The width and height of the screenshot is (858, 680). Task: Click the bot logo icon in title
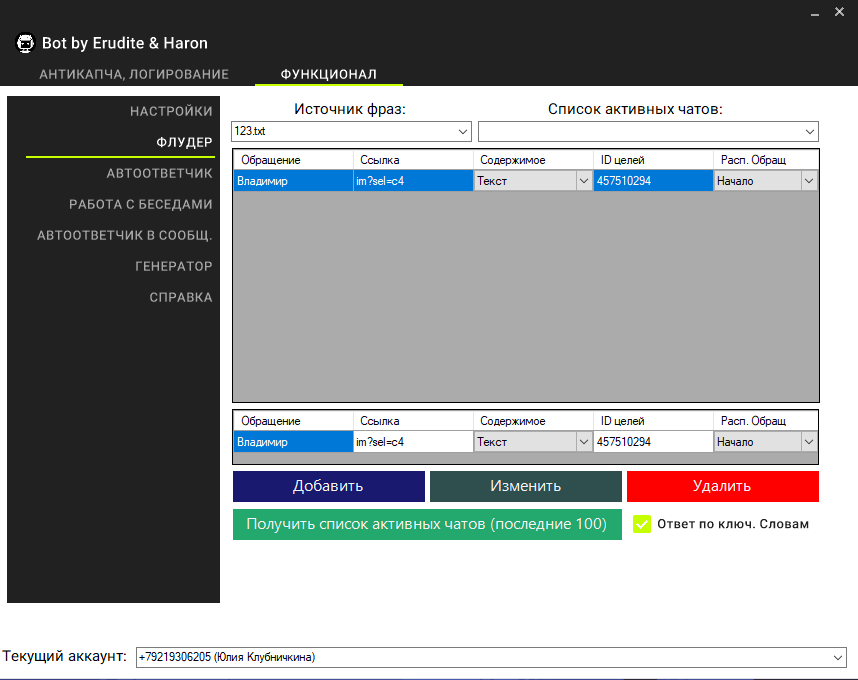tap(25, 43)
